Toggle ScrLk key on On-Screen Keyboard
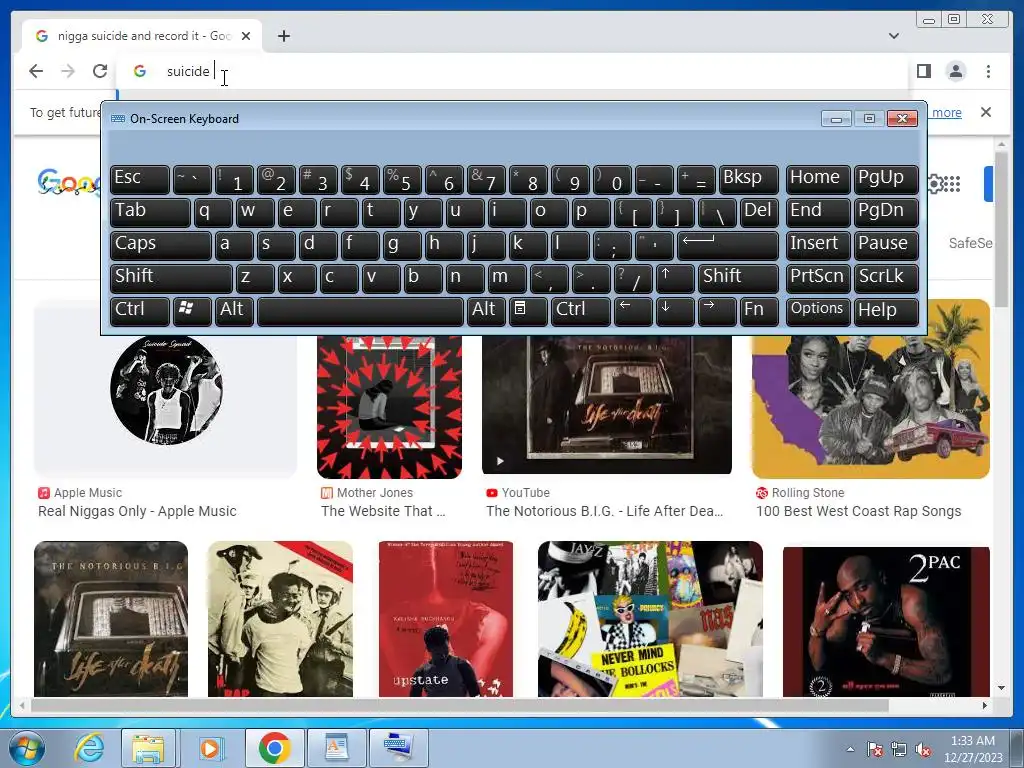 pyautogui.click(x=886, y=278)
